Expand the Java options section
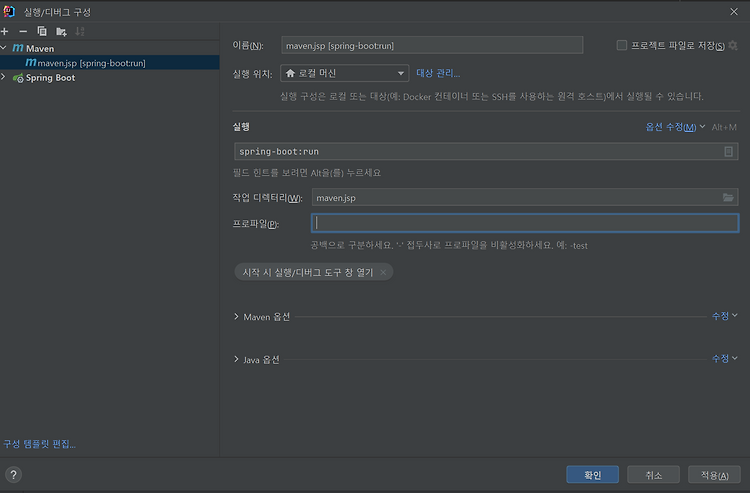The height and width of the screenshot is (493, 750). [236, 359]
